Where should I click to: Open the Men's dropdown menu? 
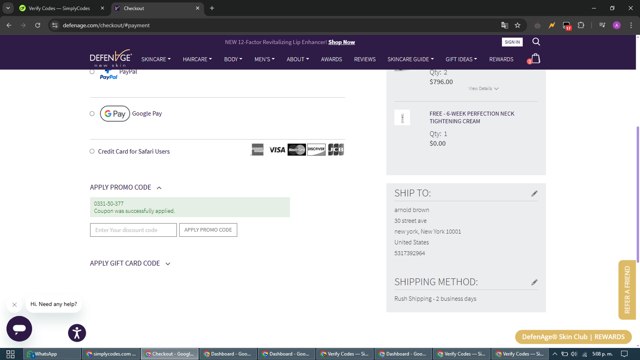point(264,59)
